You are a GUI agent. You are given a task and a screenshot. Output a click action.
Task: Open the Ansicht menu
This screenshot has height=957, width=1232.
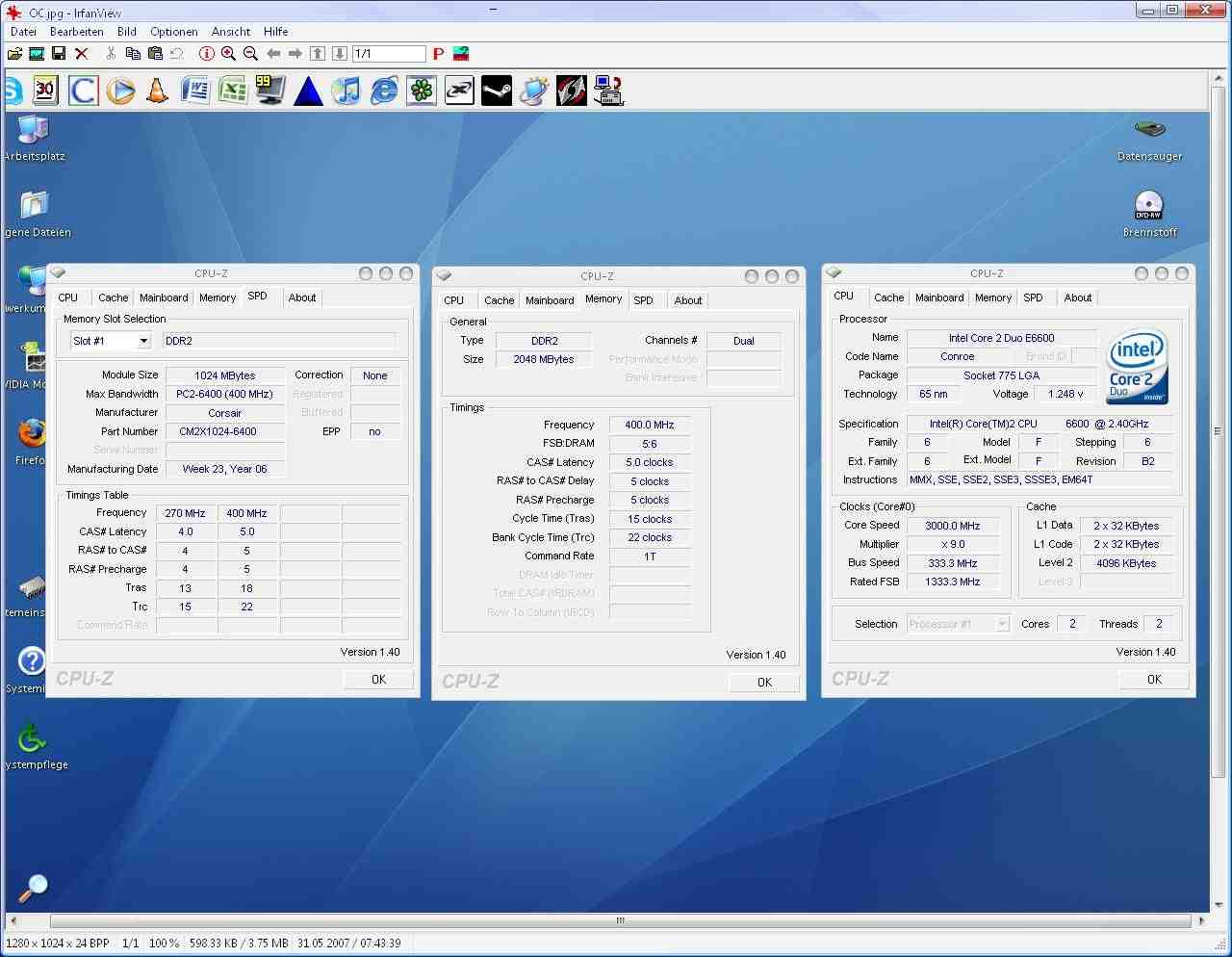point(231,32)
